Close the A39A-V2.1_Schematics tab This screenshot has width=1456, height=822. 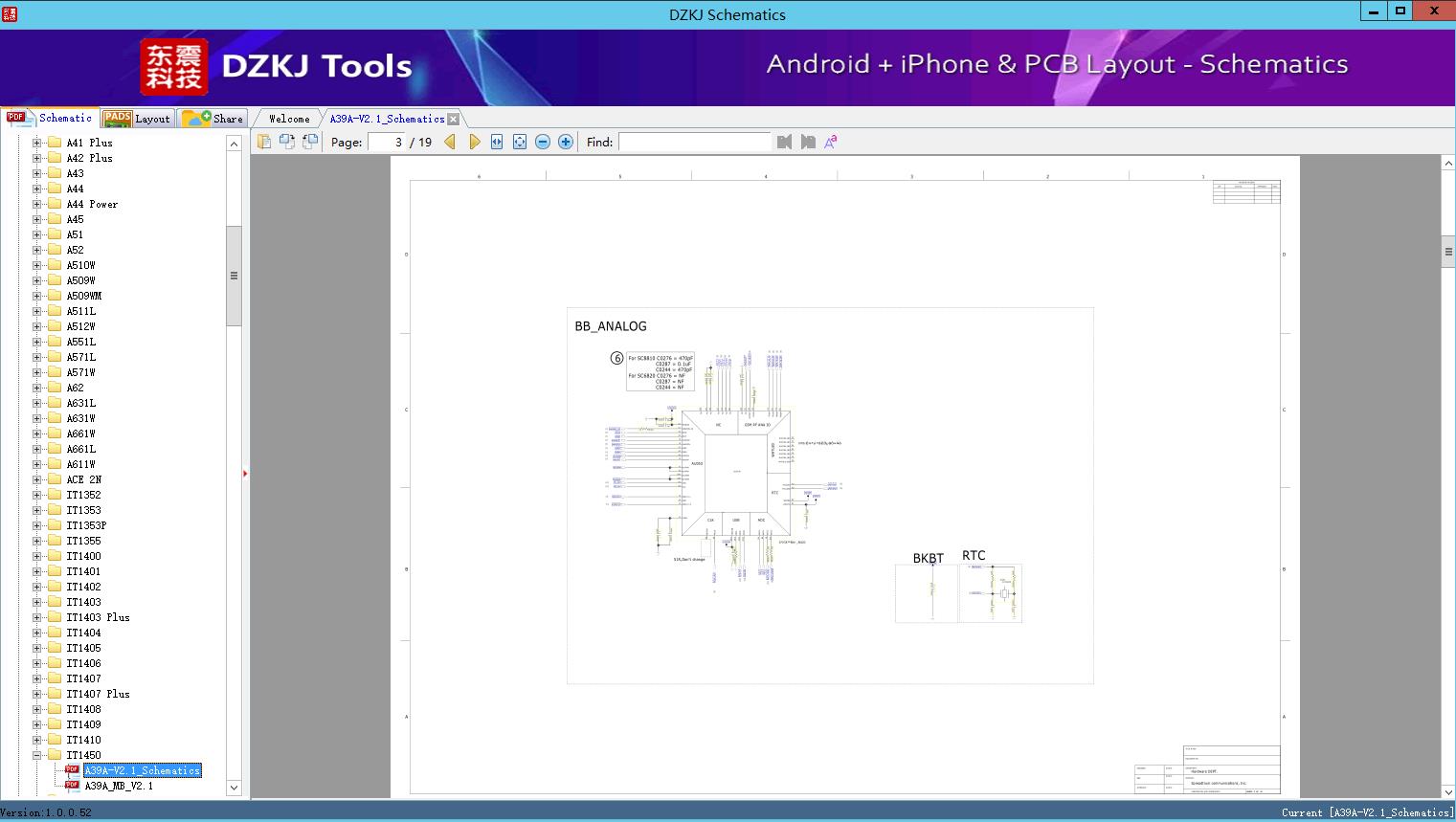click(x=454, y=119)
